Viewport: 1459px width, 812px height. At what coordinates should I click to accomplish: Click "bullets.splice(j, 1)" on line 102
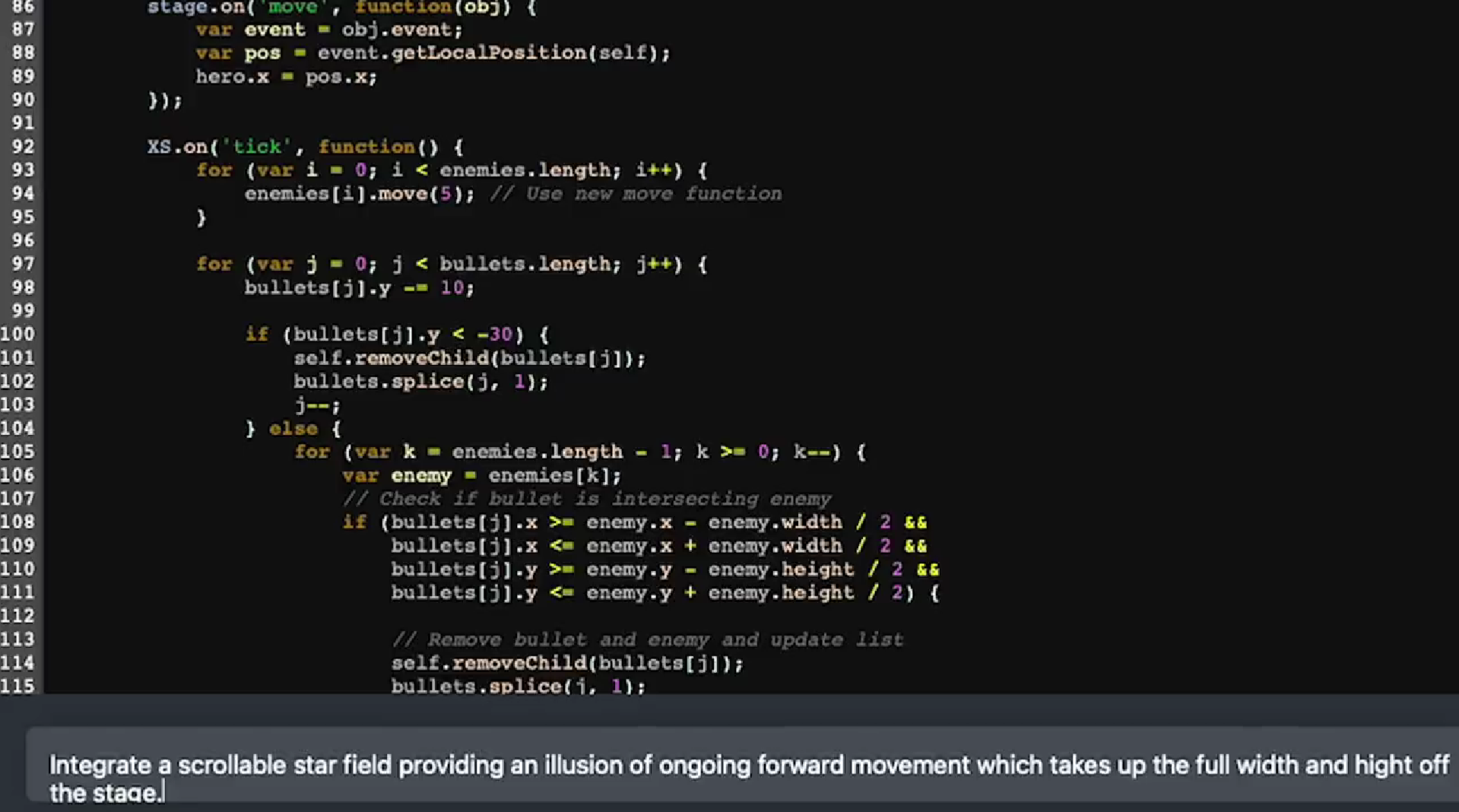[x=420, y=382]
